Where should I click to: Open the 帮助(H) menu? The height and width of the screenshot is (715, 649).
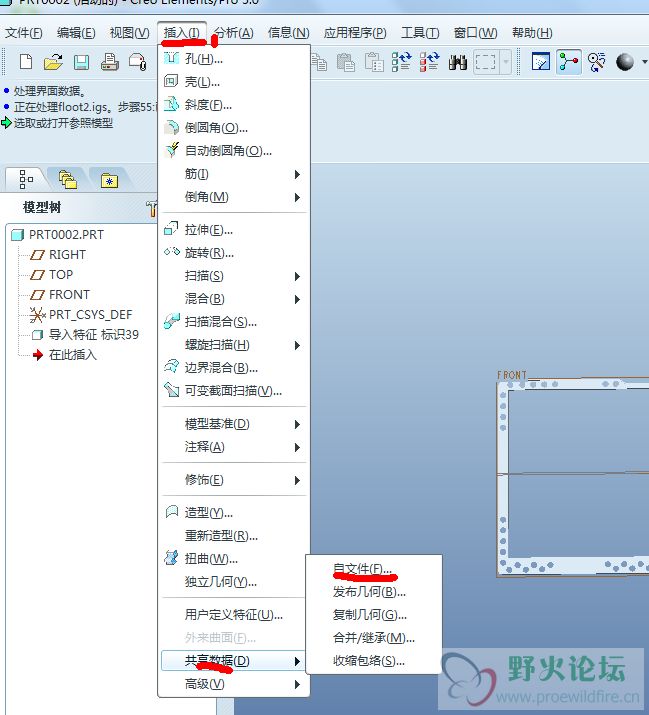coord(532,33)
